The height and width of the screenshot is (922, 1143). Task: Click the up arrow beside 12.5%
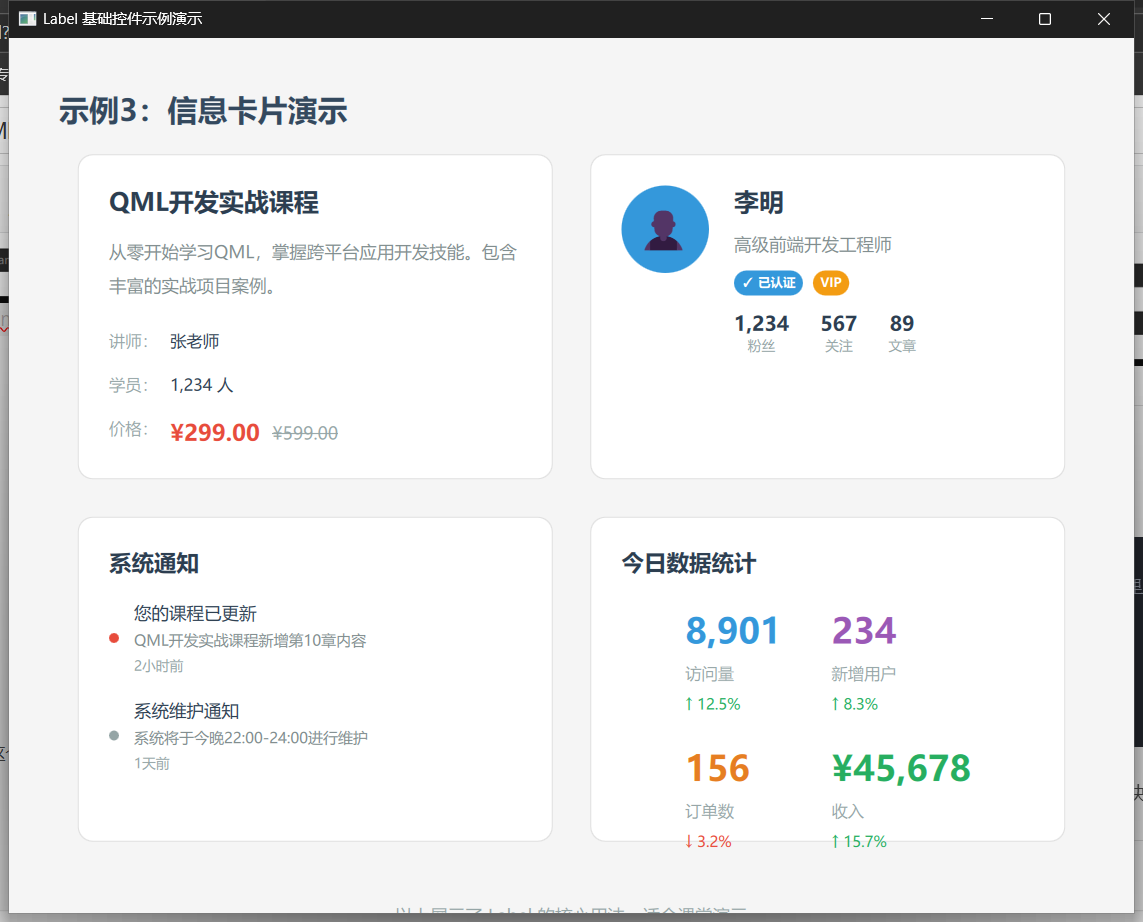[690, 704]
